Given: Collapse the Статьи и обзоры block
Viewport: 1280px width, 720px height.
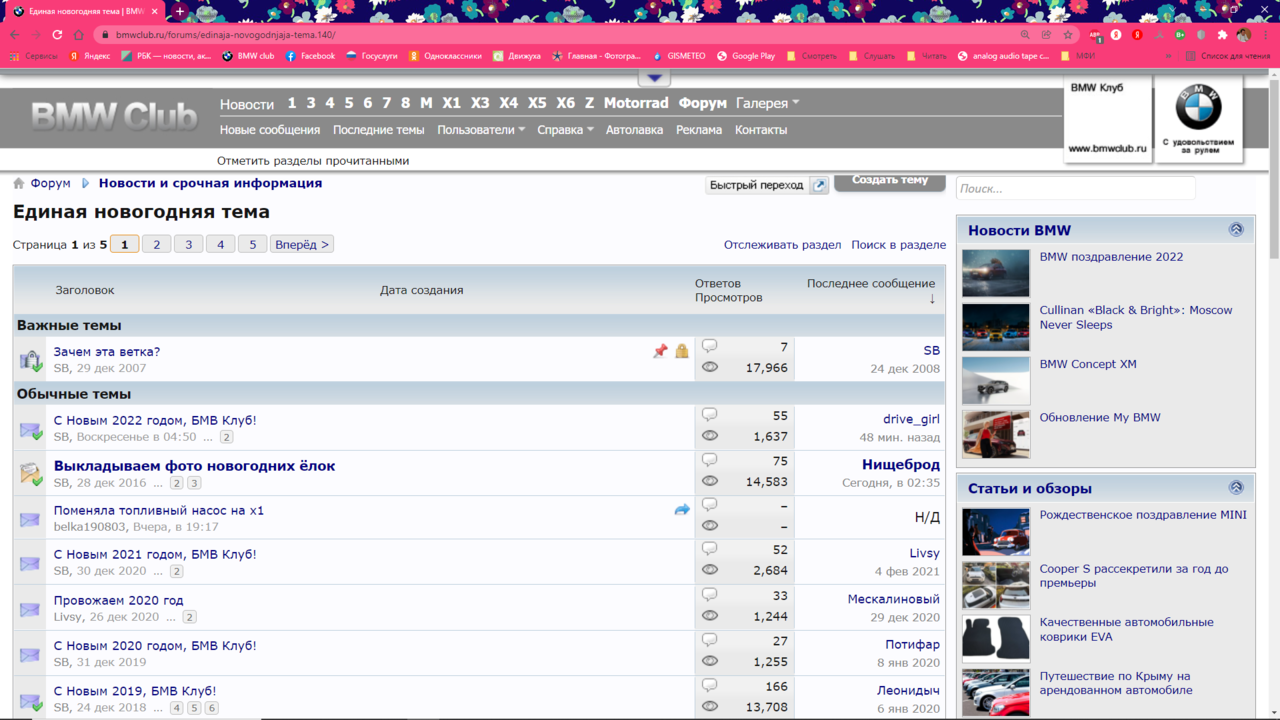Looking at the screenshot, I should pos(1236,488).
